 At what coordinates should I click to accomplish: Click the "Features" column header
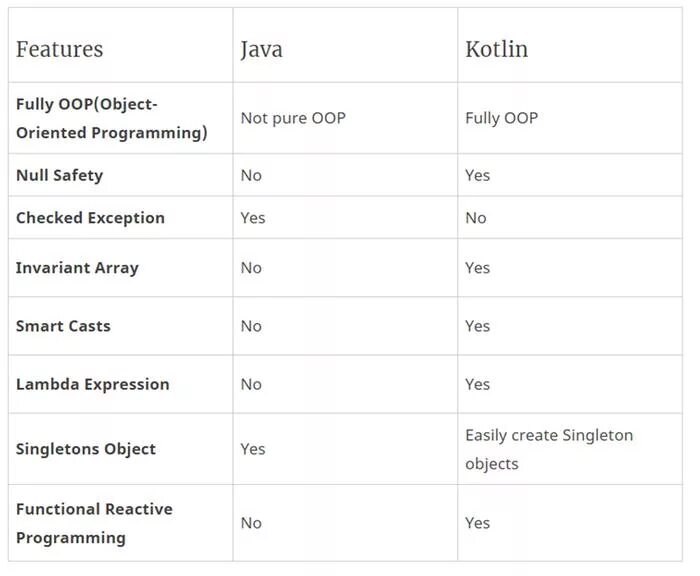pos(59,49)
